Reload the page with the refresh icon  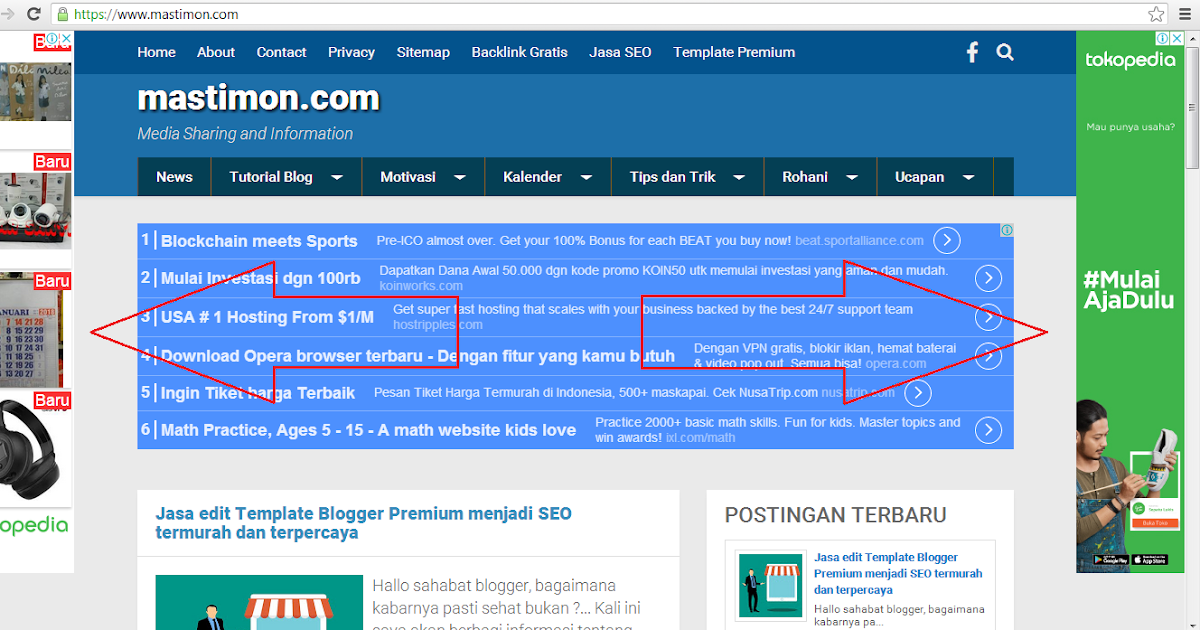pyautogui.click(x=34, y=14)
